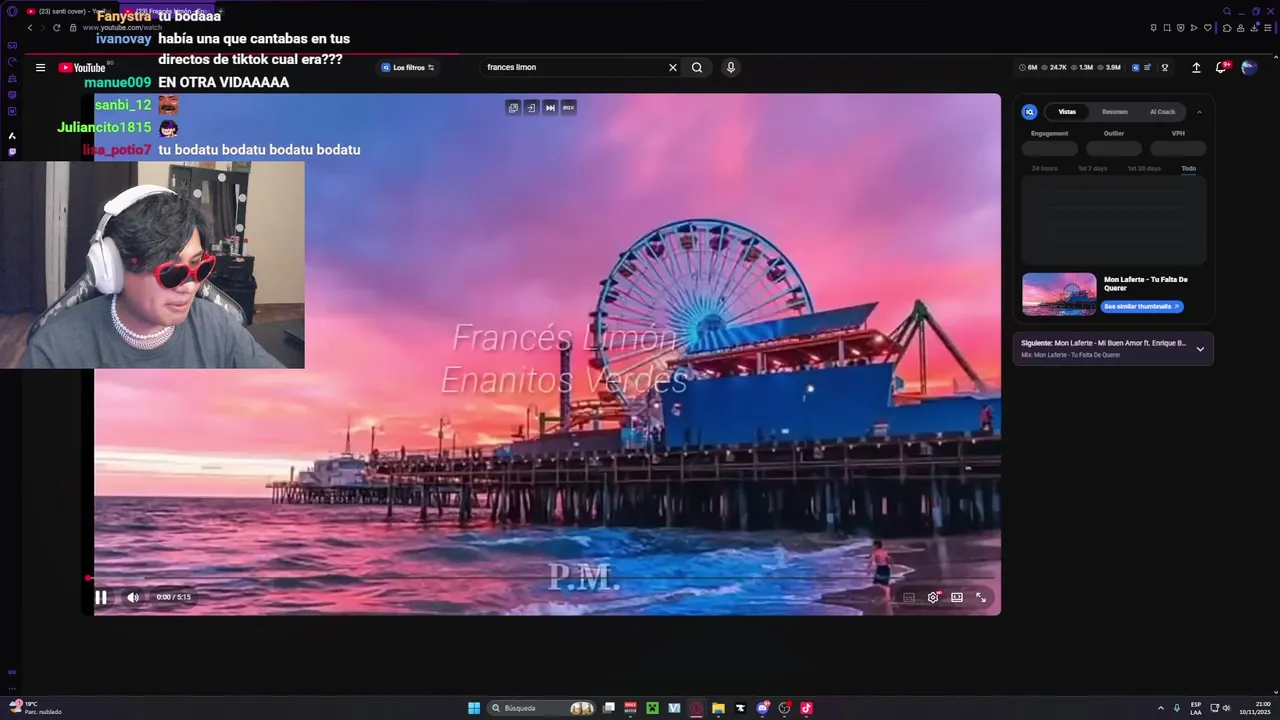This screenshot has height=720, width=1280.
Task: Select the Todo time range
Action: tap(1188, 168)
